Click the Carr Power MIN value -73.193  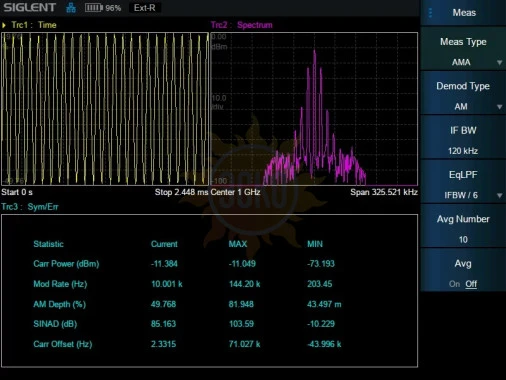(321, 264)
